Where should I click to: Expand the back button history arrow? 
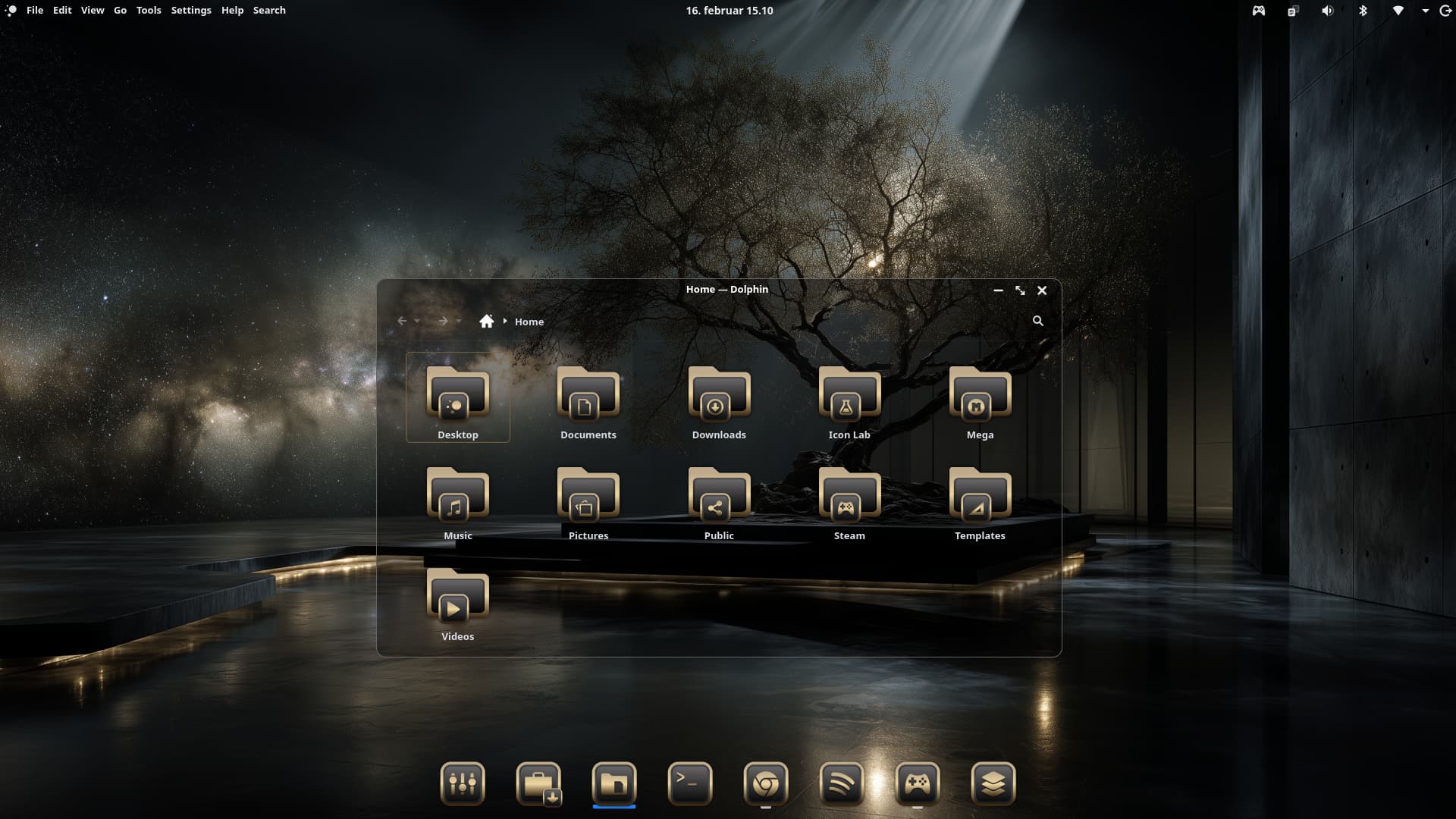click(x=417, y=322)
